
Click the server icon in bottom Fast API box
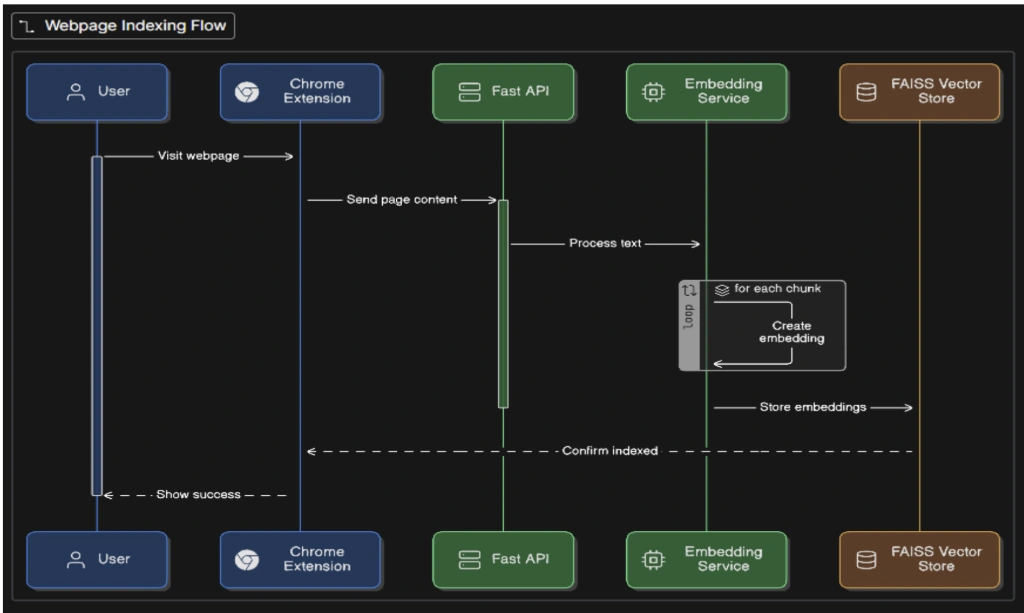[469, 559]
